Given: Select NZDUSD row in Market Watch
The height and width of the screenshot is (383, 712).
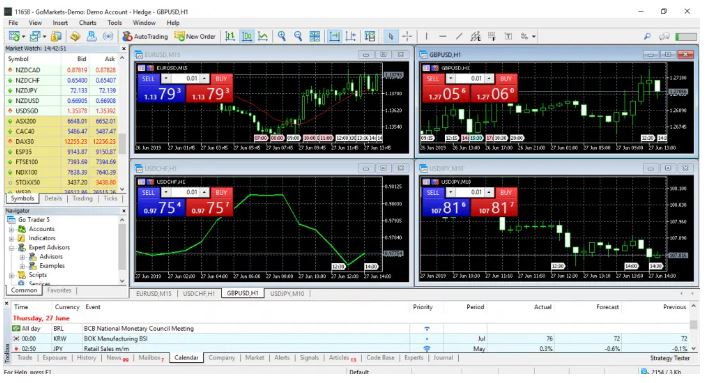Looking at the screenshot, I should point(62,100).
